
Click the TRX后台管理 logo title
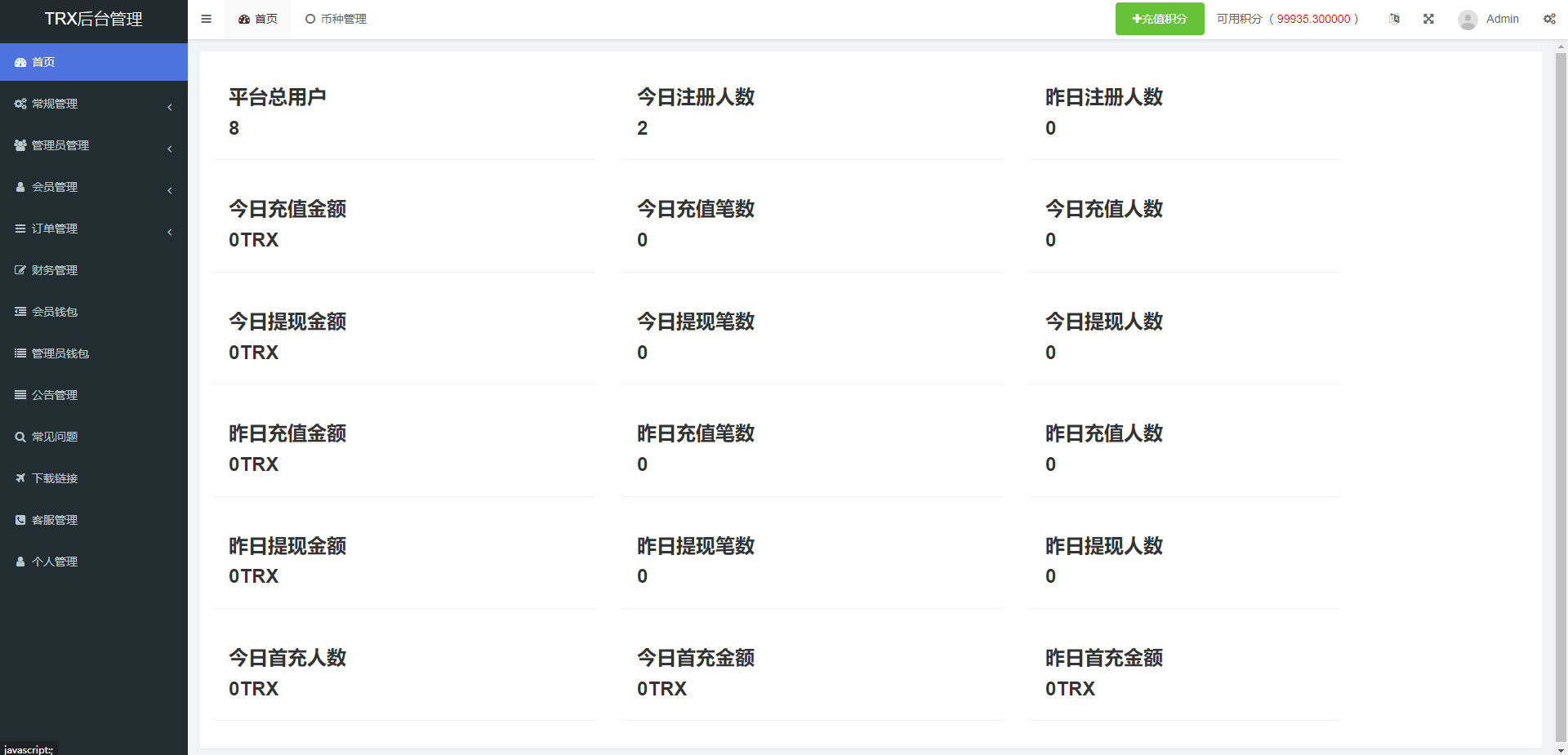click(x=94, y=19)
